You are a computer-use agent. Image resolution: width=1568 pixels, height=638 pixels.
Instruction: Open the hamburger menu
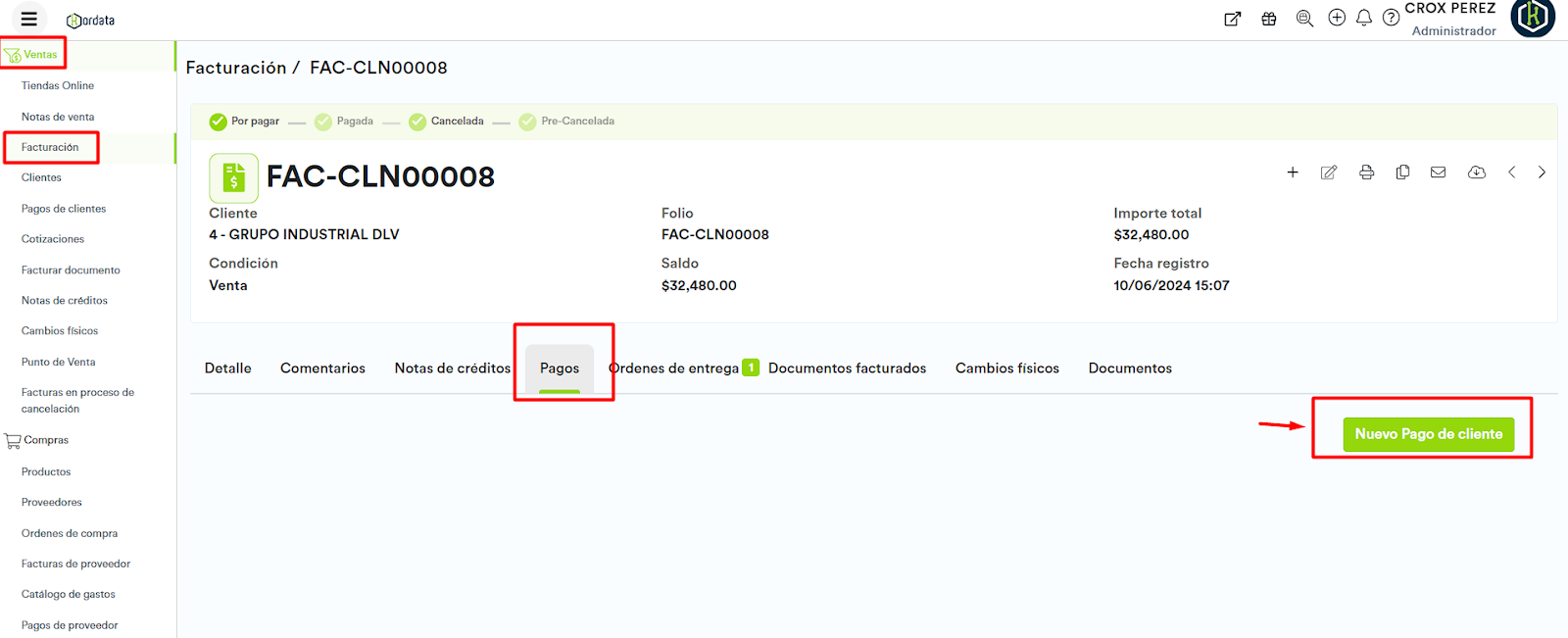click(28, 19)
